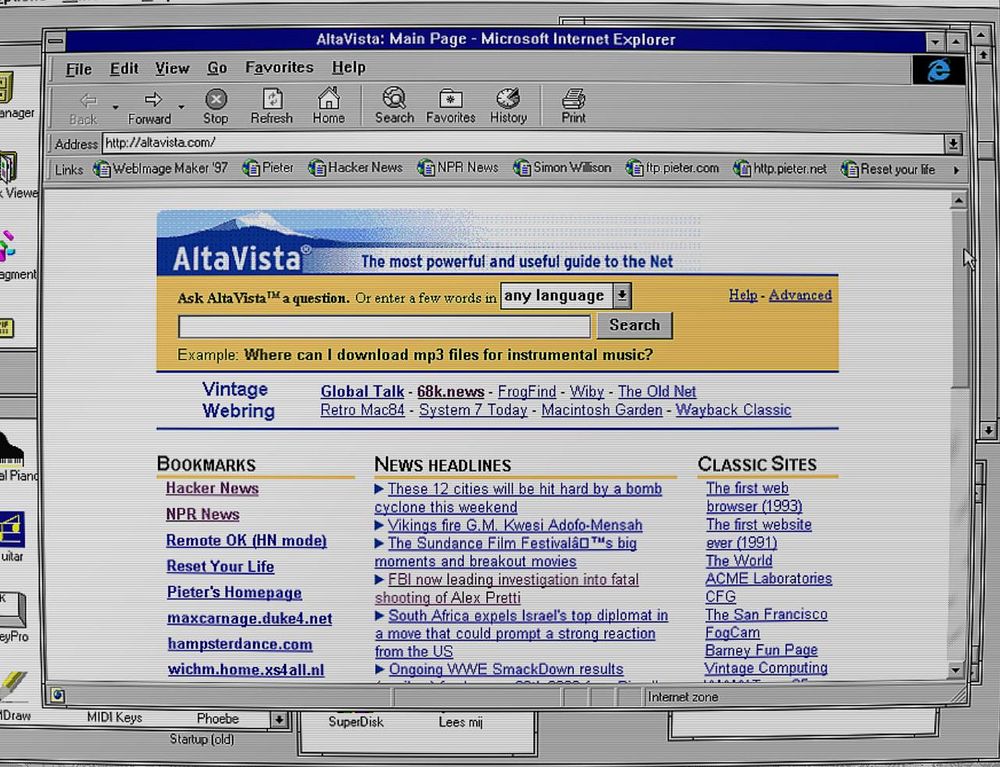Open Vikings fire G.M. Kwesi Adofo-Mensah headline
The width and height of the screenshot is (1000, 767).
[x=515, y=525]
